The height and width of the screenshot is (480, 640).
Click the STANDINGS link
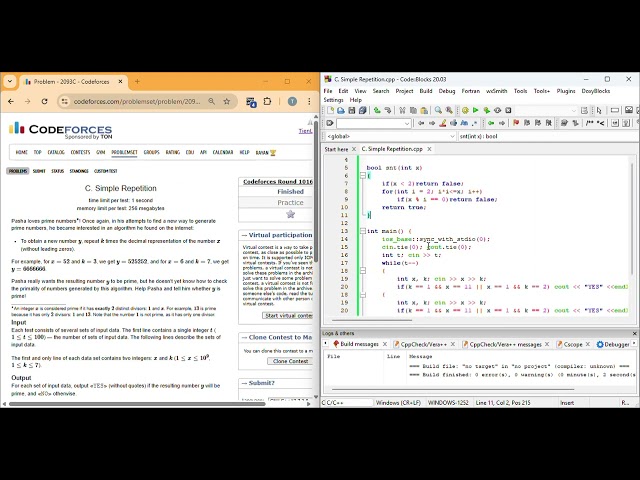79,171
